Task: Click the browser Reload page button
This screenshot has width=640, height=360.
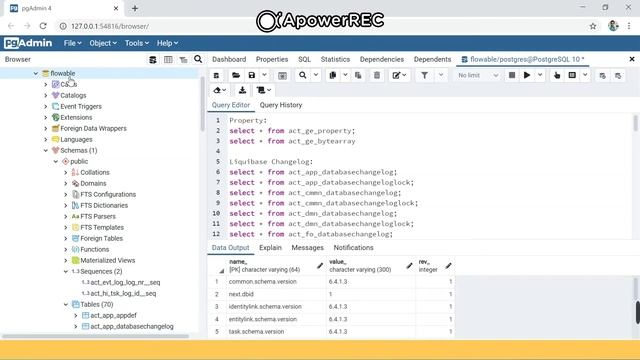Action: (43, 26)
